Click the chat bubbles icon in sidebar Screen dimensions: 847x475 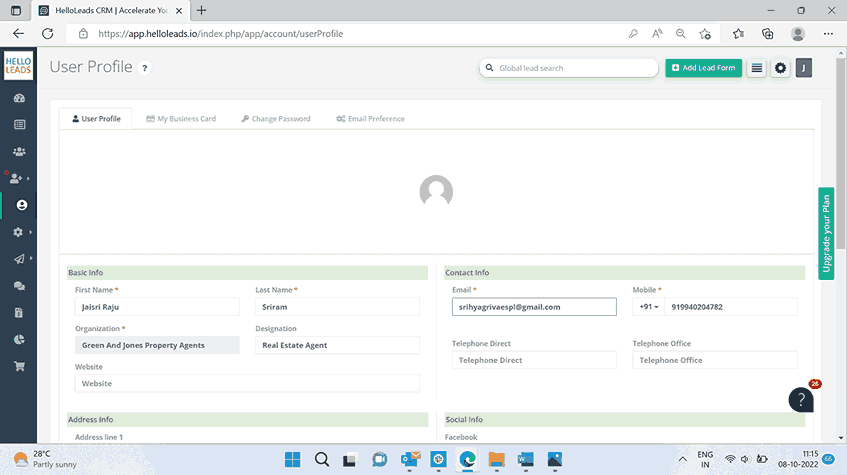pos(19,286)
